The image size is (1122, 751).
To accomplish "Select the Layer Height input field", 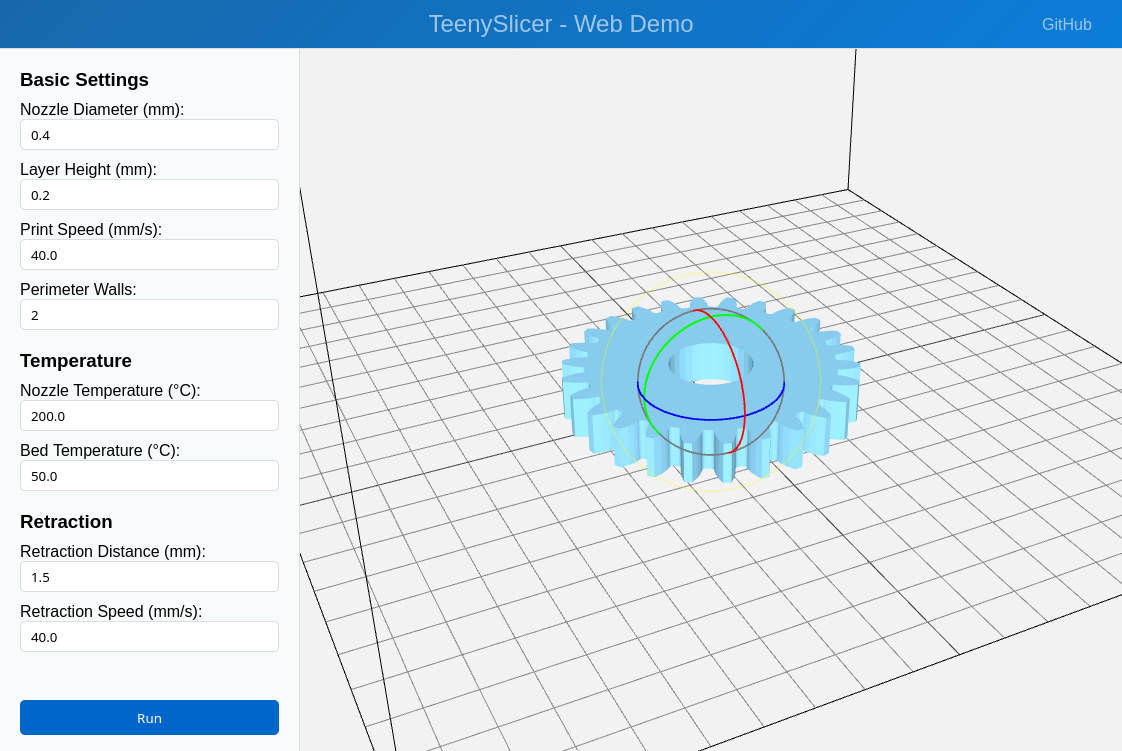I will tap(149, 195).
